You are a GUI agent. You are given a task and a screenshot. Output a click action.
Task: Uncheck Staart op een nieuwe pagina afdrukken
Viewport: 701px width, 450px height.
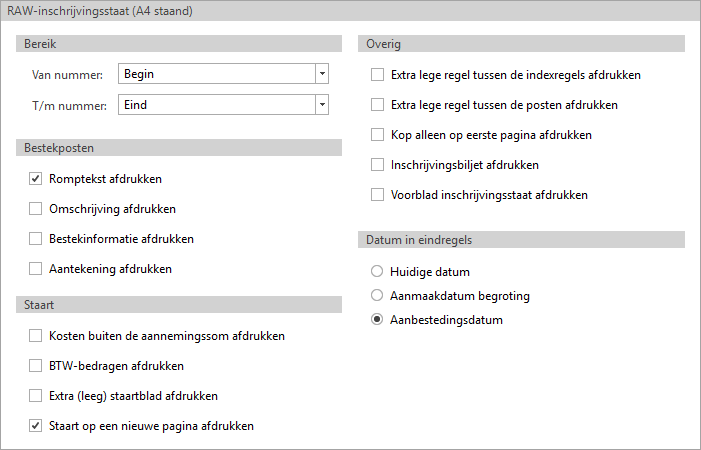click(36, 426)
